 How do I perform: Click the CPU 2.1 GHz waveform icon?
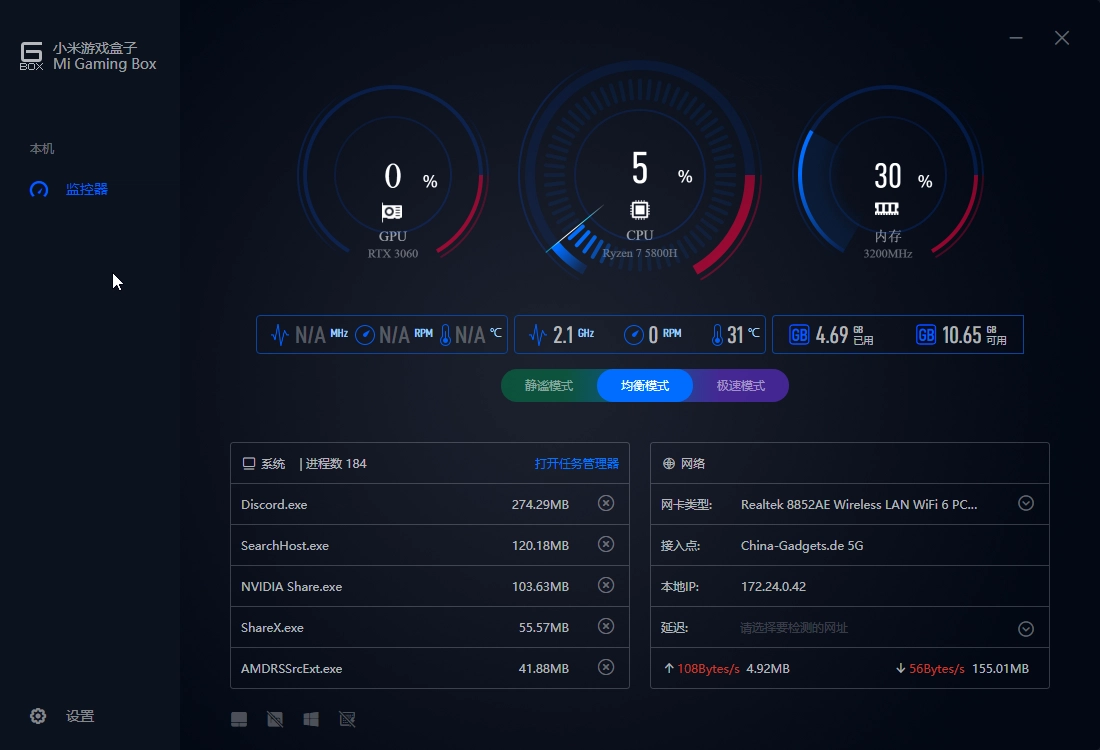pyautogui.click(x=538, y=335)
